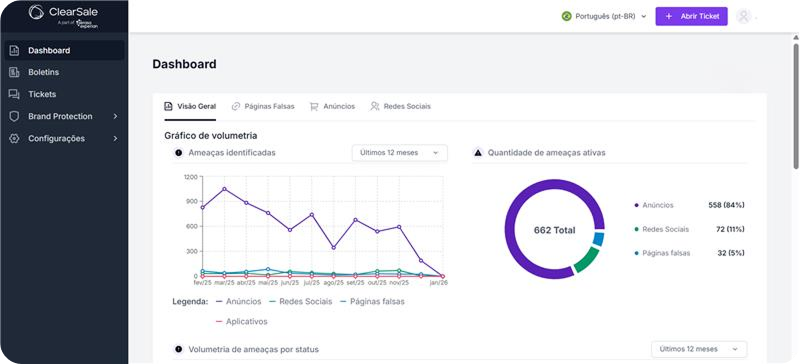800x364 pixels.
Task: Toggle Anúncios series in chart legend
Action: coord(239,302)
